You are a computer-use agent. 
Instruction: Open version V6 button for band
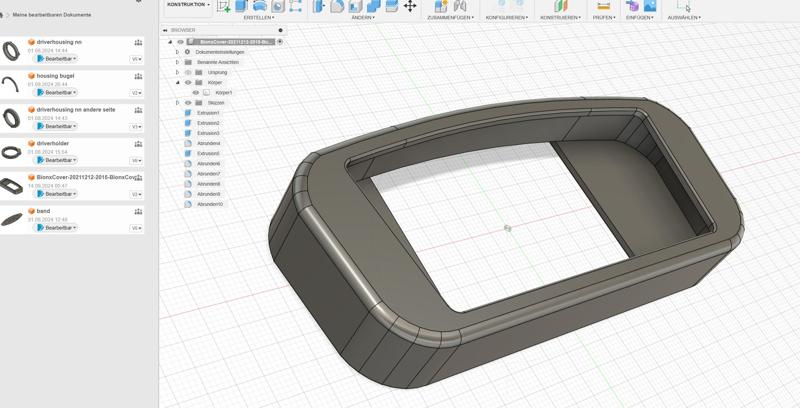136,228
